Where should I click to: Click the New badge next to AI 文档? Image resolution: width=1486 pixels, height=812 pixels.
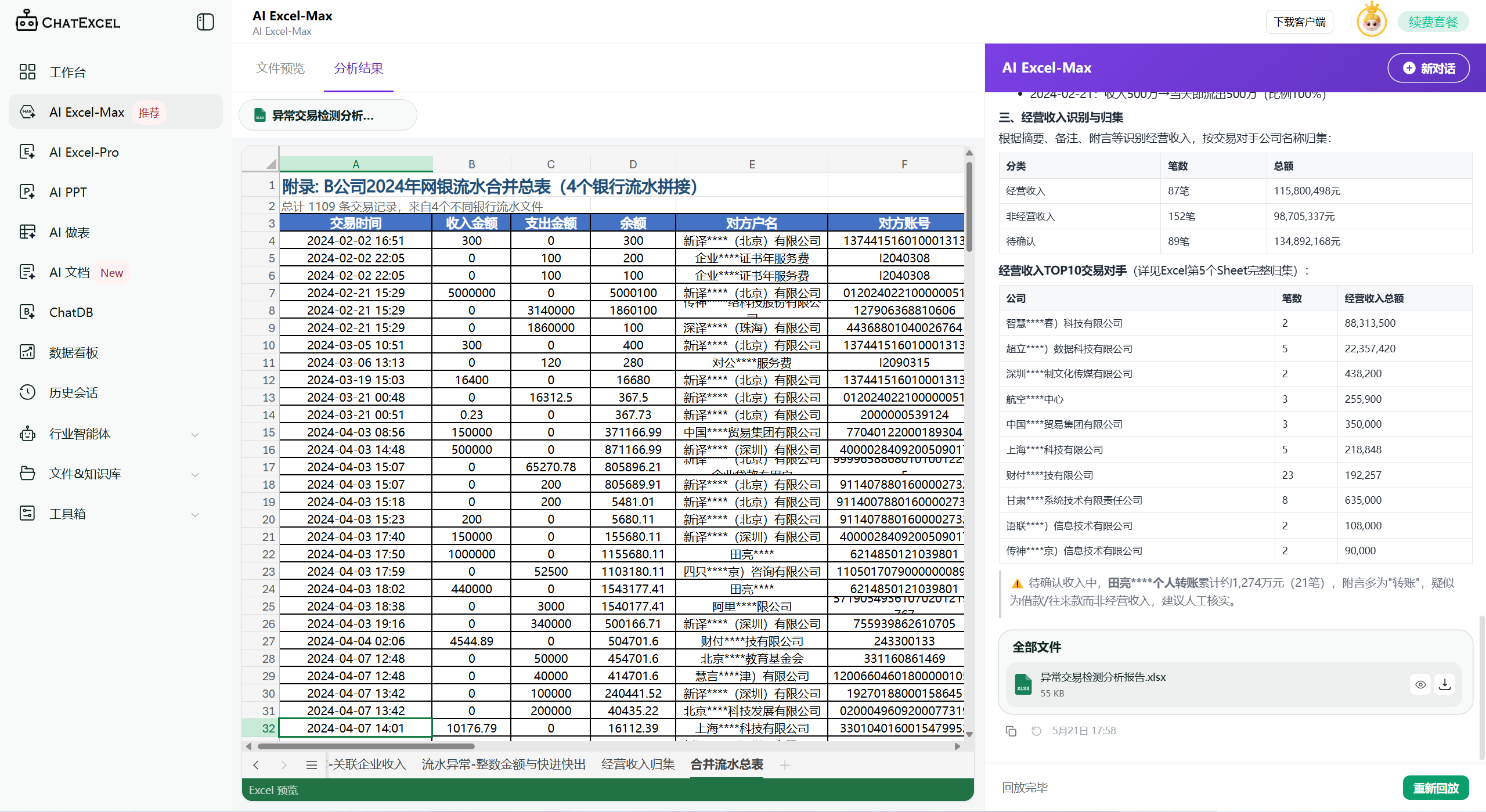(111, 273)
